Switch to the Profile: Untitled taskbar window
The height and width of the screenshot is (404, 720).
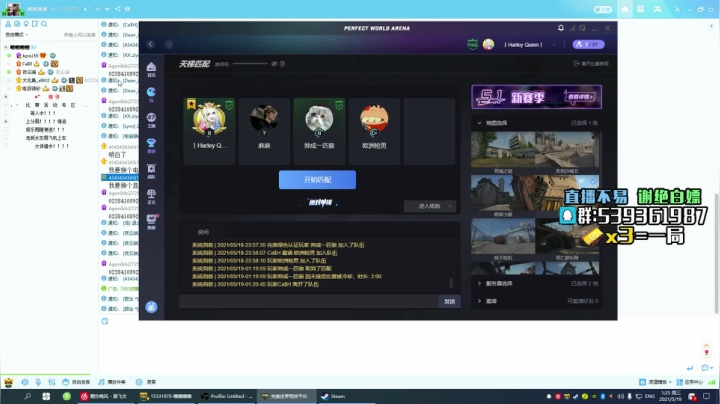tap(227, 396)
